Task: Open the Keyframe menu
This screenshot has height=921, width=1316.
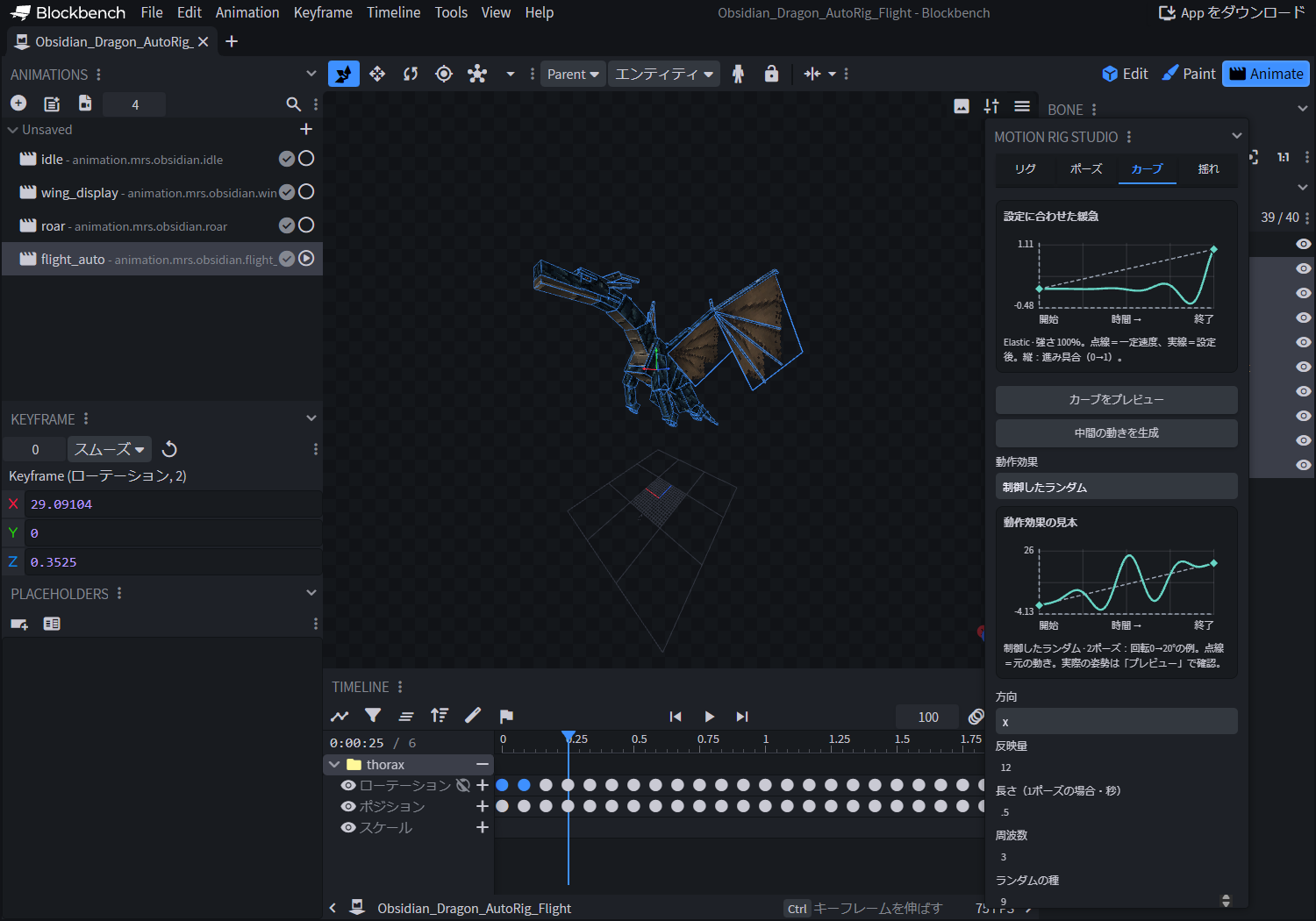Action: 323,12
